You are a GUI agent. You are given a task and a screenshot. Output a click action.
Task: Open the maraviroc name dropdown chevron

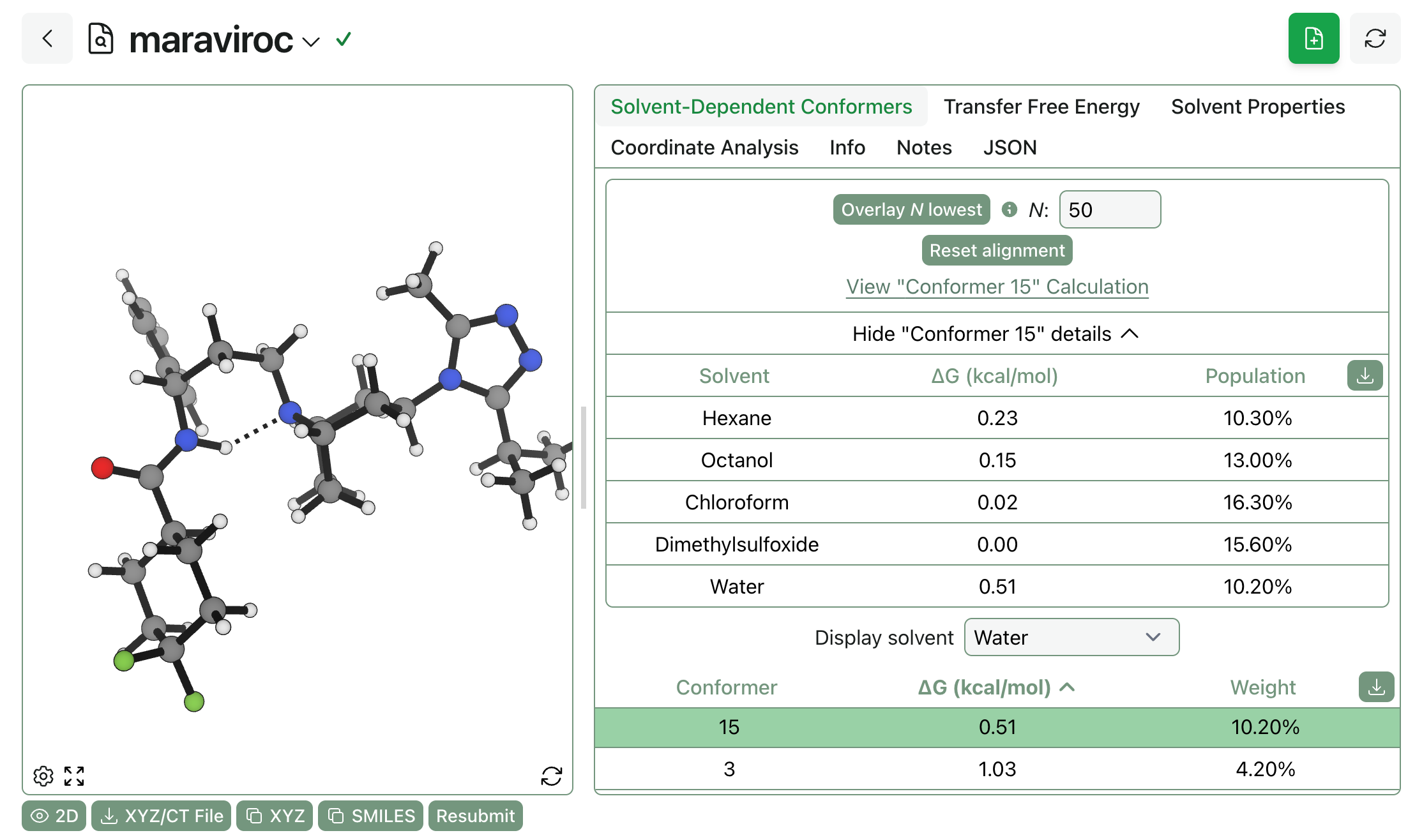tap(311, 42)
